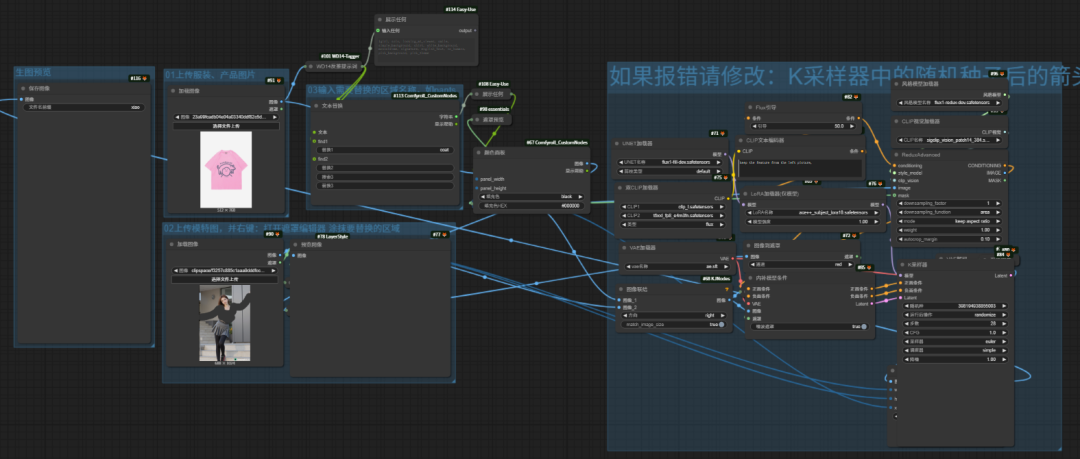Click the 替换1 cowl field in 文本替换 node

(384, 150)
